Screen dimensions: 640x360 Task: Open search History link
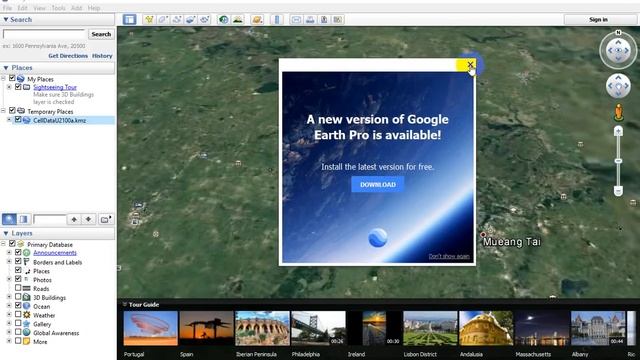pyautogui.click(x=102, y=56)
